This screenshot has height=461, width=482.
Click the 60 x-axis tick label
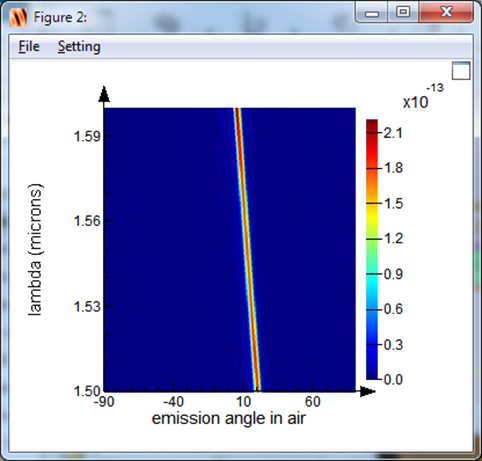[x=312, y=402]
